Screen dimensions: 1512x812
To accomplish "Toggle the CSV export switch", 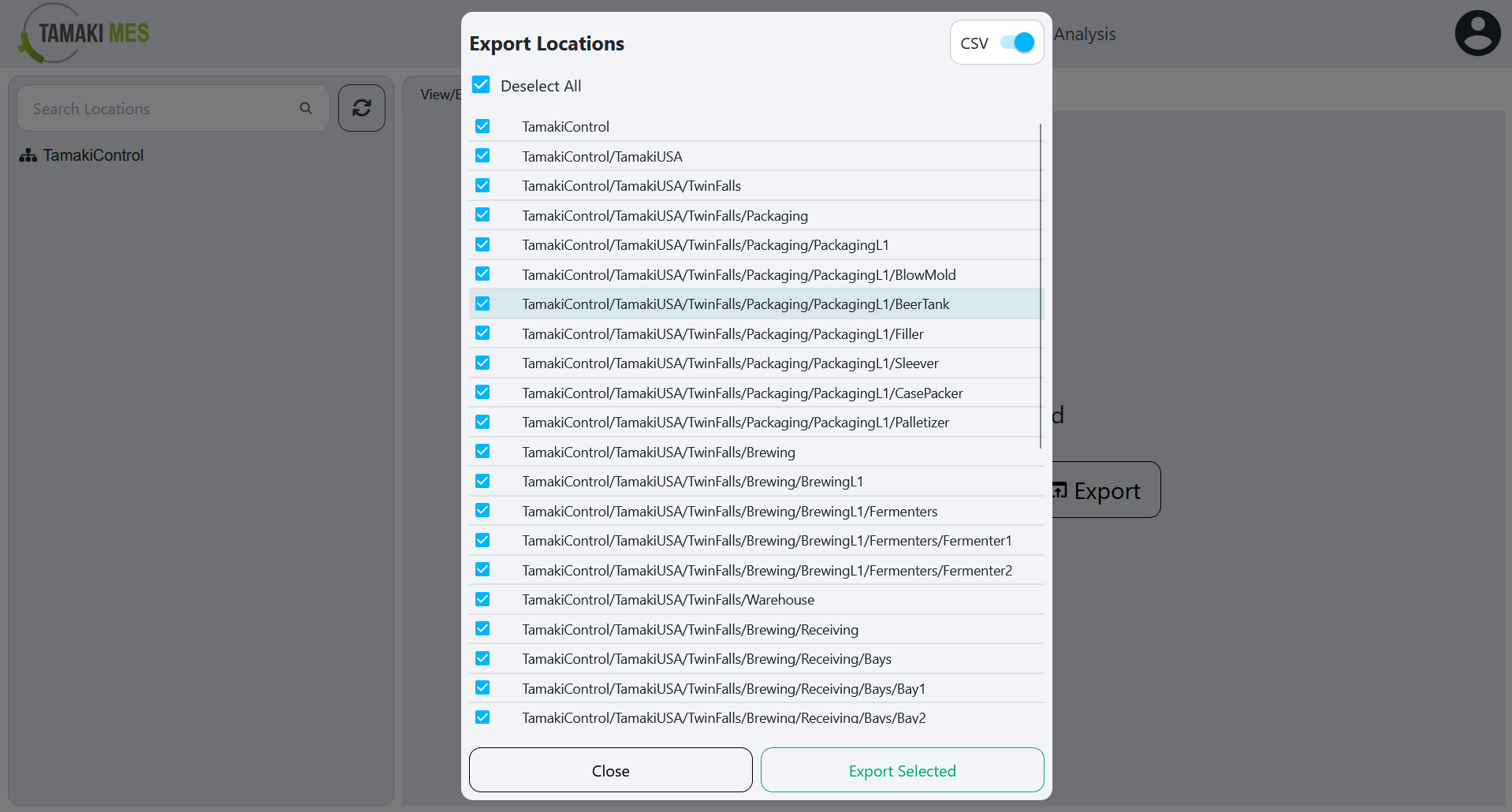I will [x=1018, y=43].
